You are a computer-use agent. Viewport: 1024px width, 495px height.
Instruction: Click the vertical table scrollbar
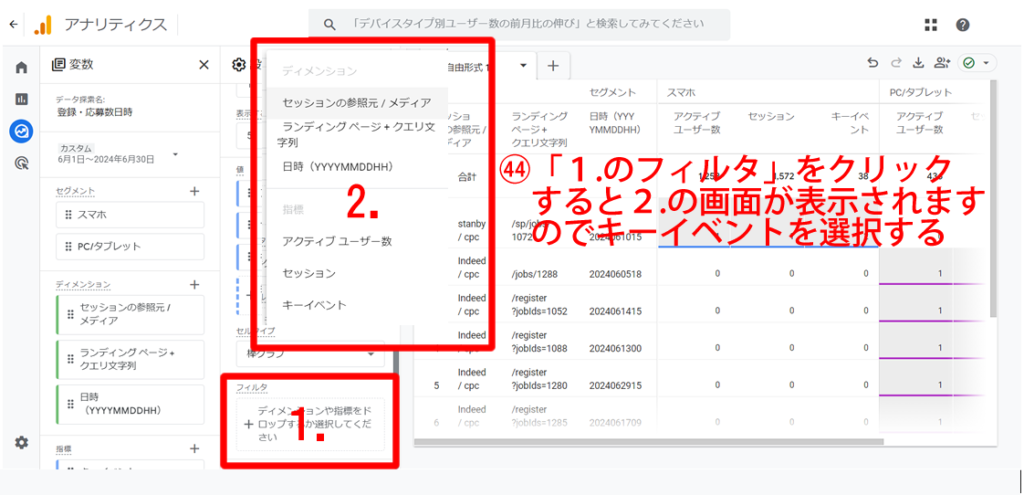point(993,199)
